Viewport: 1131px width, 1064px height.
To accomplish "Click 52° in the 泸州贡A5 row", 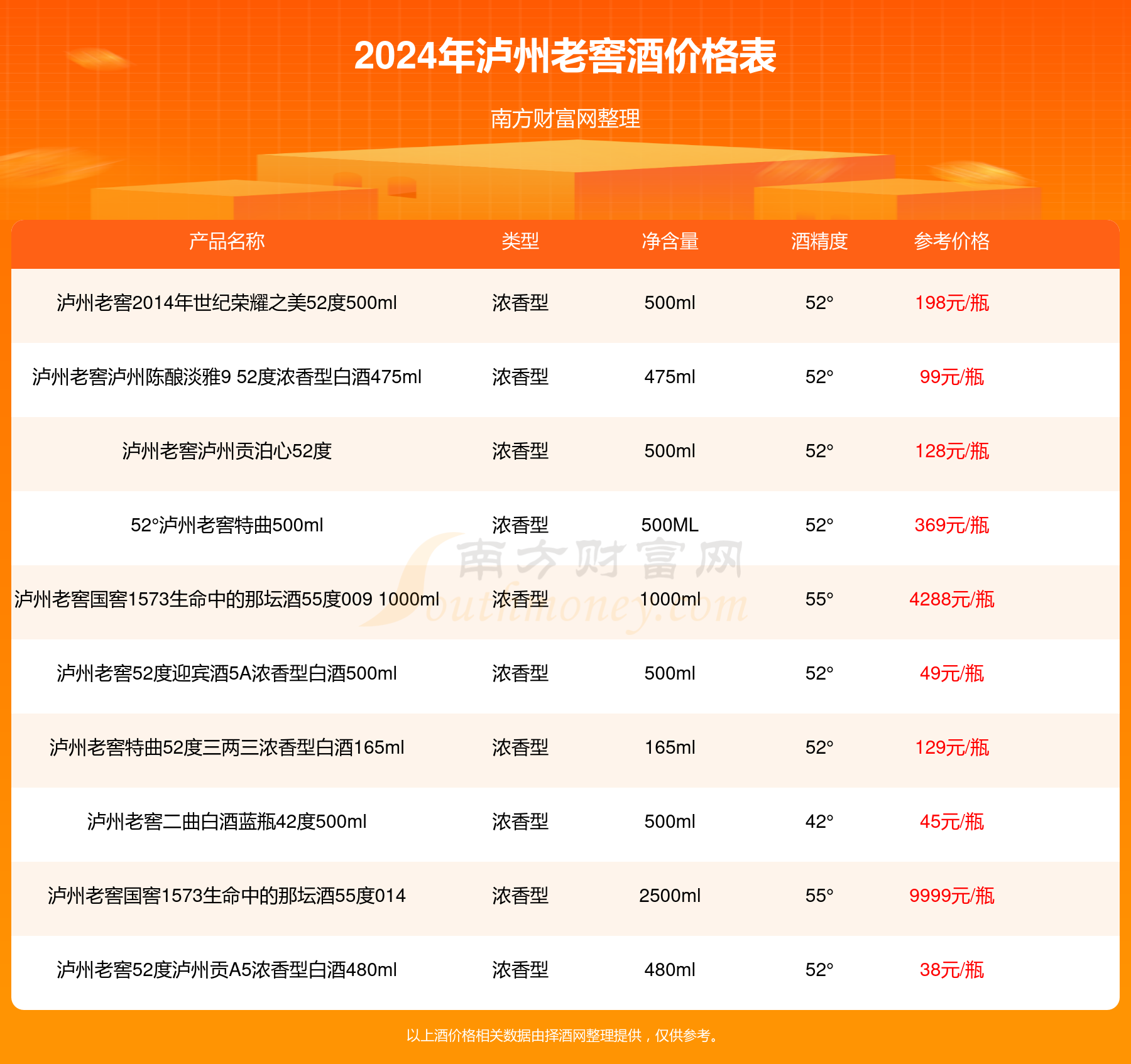I will [x=819, y=970].
